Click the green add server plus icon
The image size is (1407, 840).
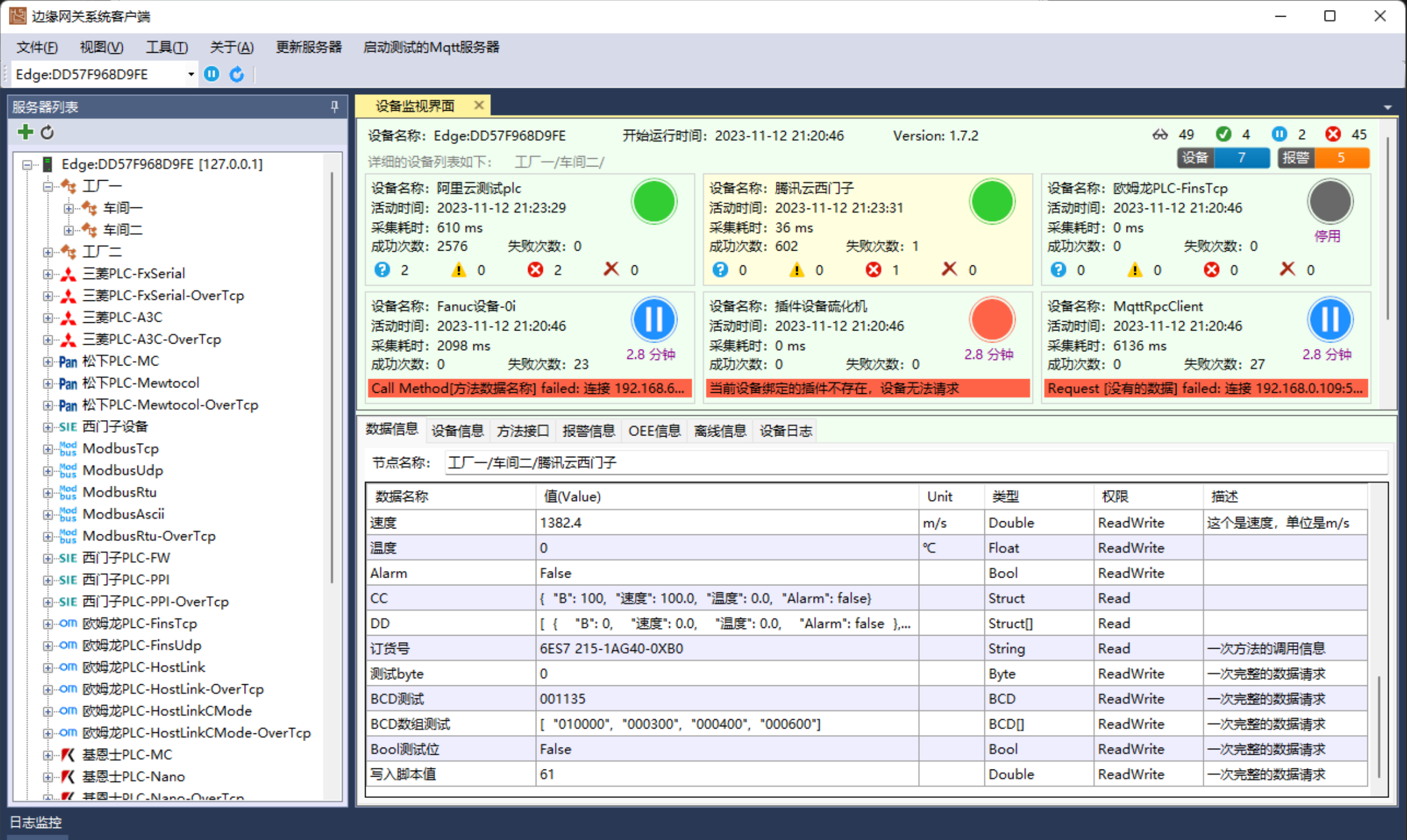click(25, 132)
